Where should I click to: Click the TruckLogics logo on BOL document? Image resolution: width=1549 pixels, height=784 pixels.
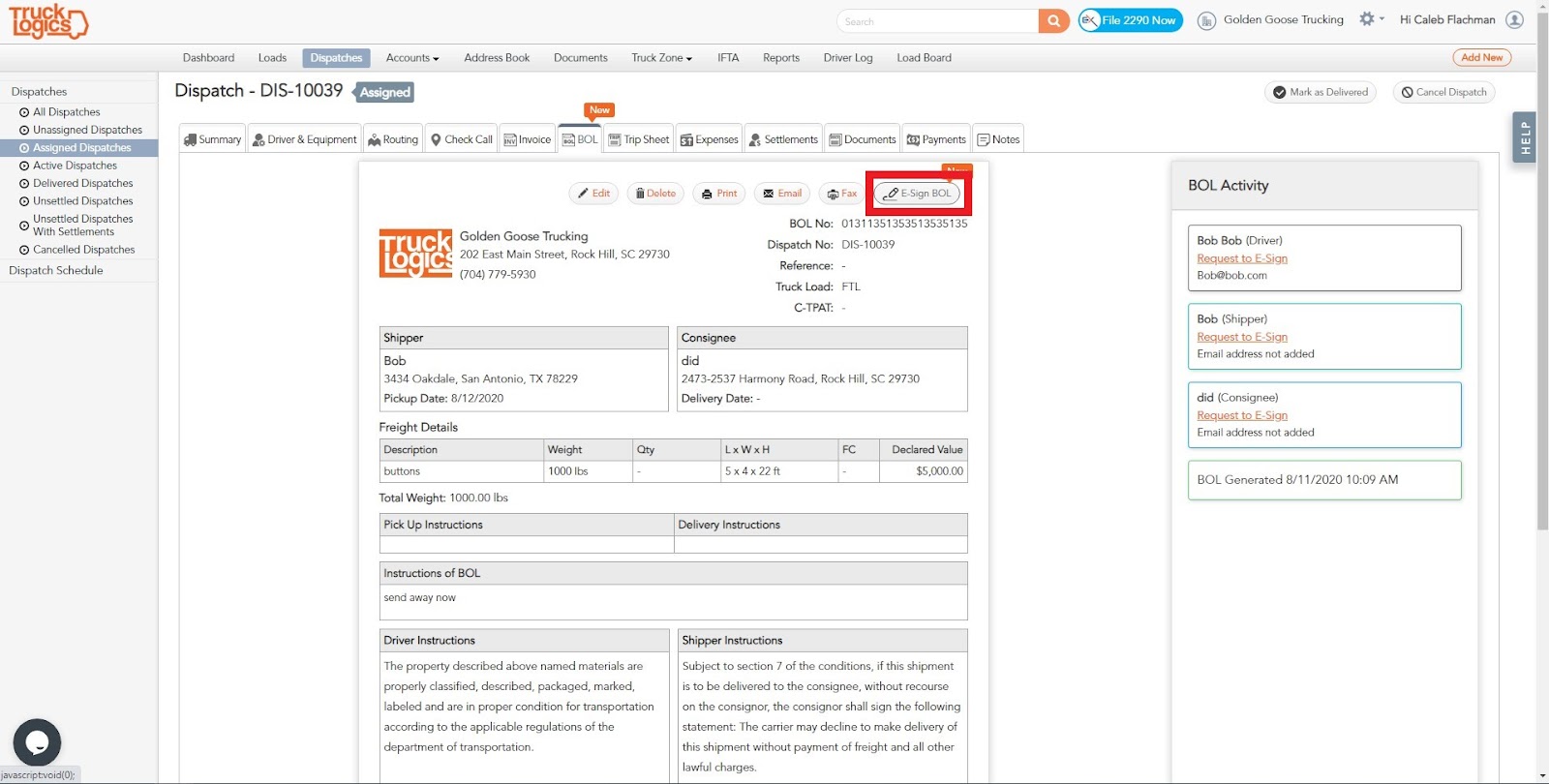[x=415, y=254]
